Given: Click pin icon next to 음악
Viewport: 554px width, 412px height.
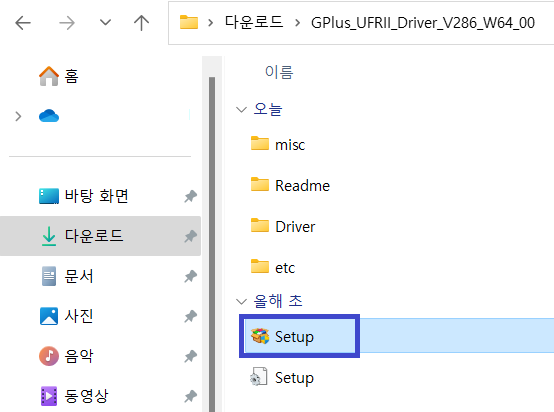Looking at the screenshot, I should (x=190, y=356).
